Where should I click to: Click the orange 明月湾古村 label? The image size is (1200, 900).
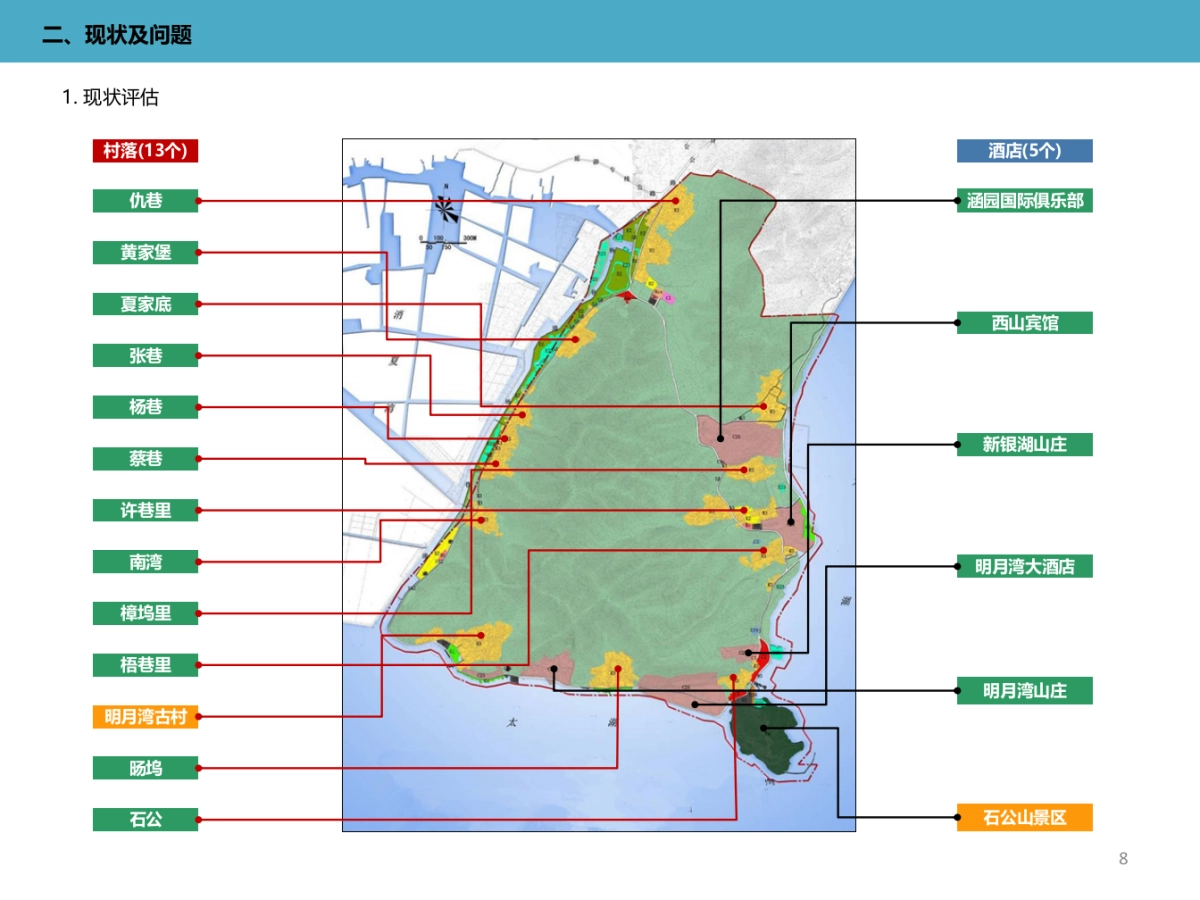click(146, 717)
